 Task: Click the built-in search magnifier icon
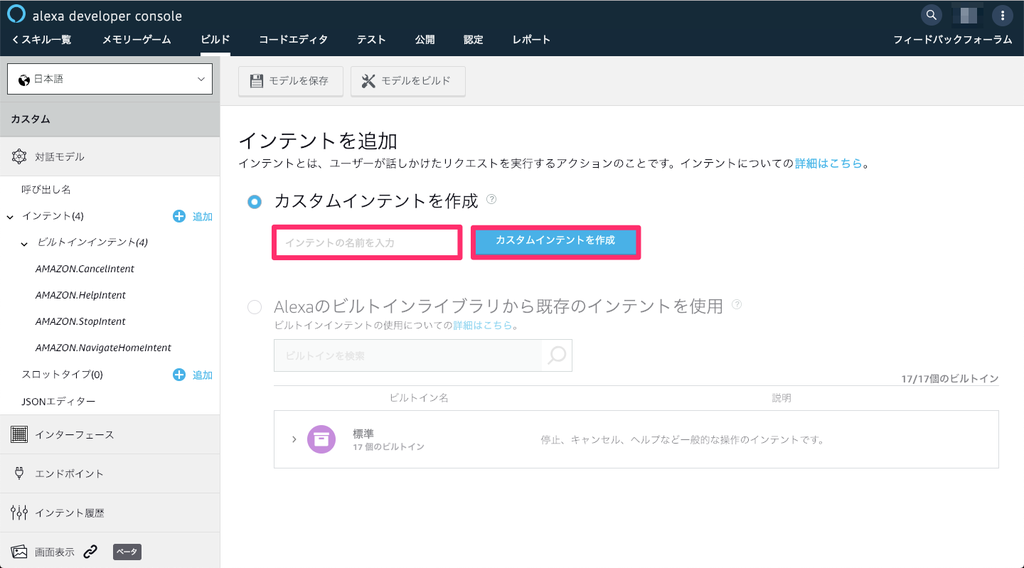(x=557, y=356)
